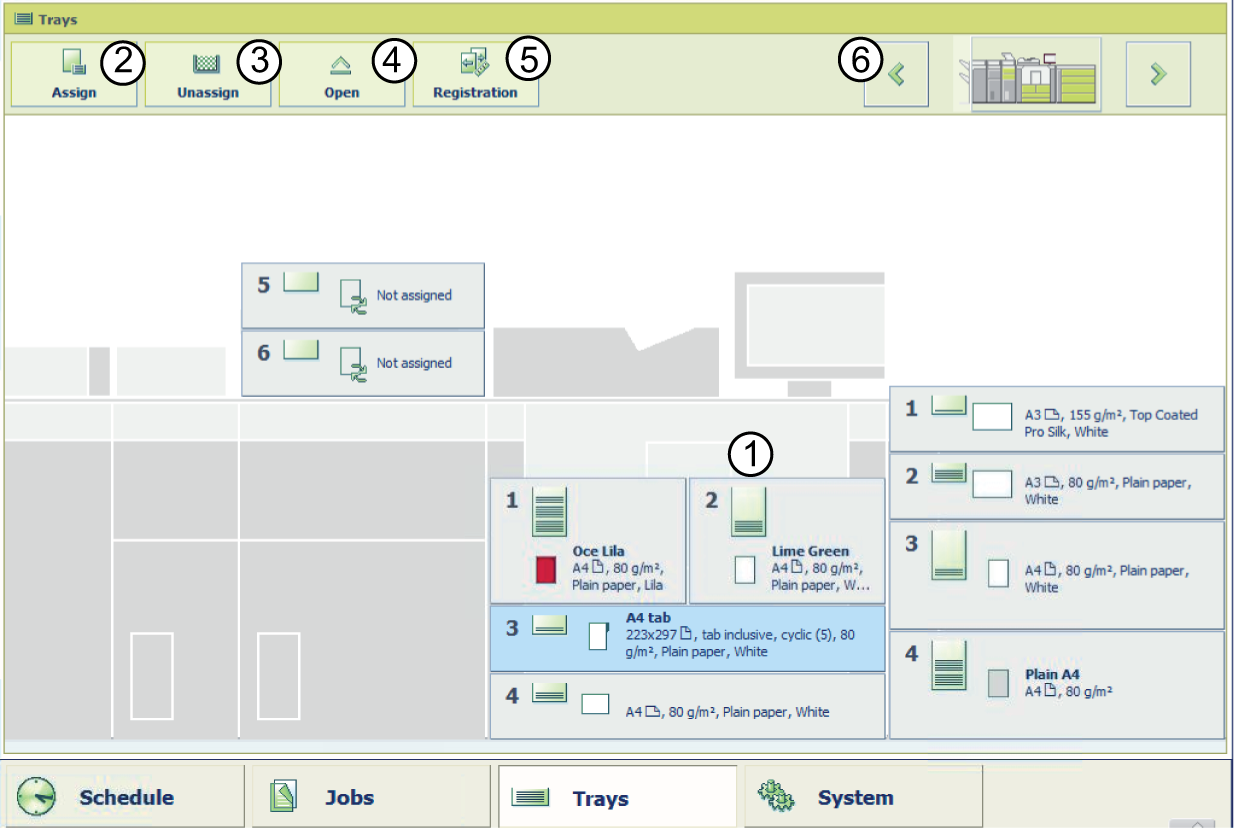Go to previous printer module with left arrow
Screen dimensions: 1234x831
[x=896, y=74]
